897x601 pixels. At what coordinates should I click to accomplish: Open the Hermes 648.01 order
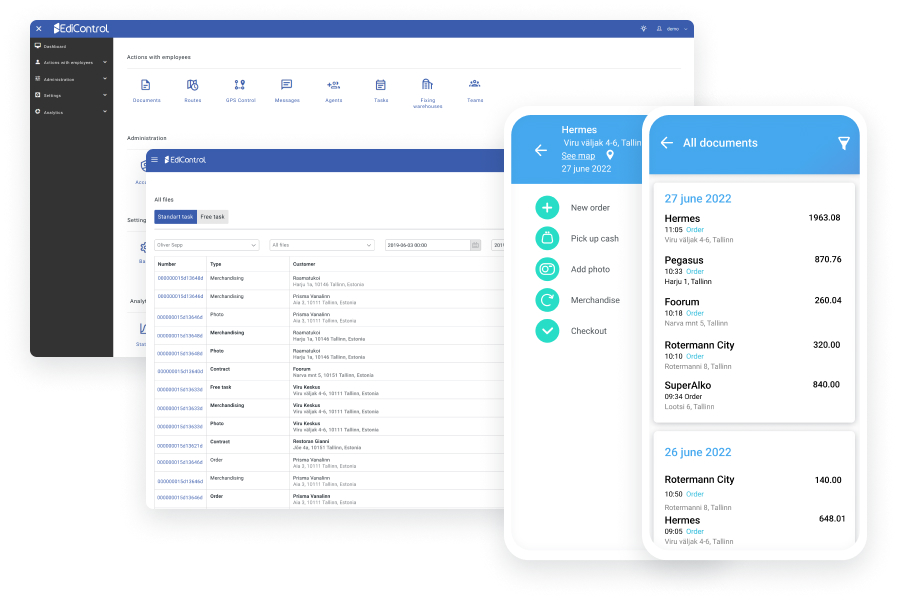coord(753,530)
